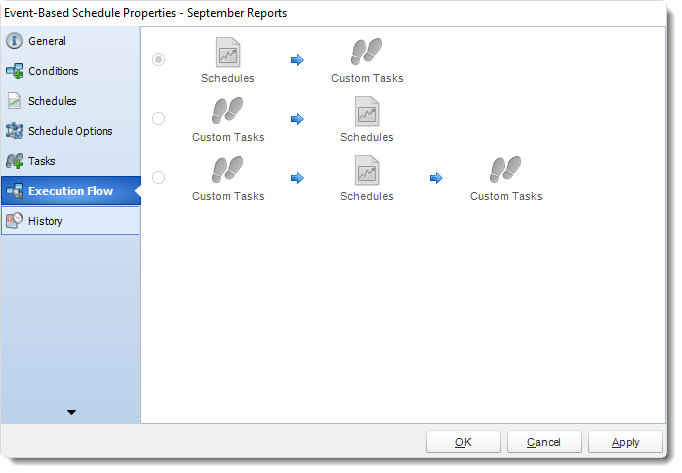Click leftmost 'Custom Tasks' label in third row
Image resolution: width=682 pixels, height=473 pixels.
(228, 197)
